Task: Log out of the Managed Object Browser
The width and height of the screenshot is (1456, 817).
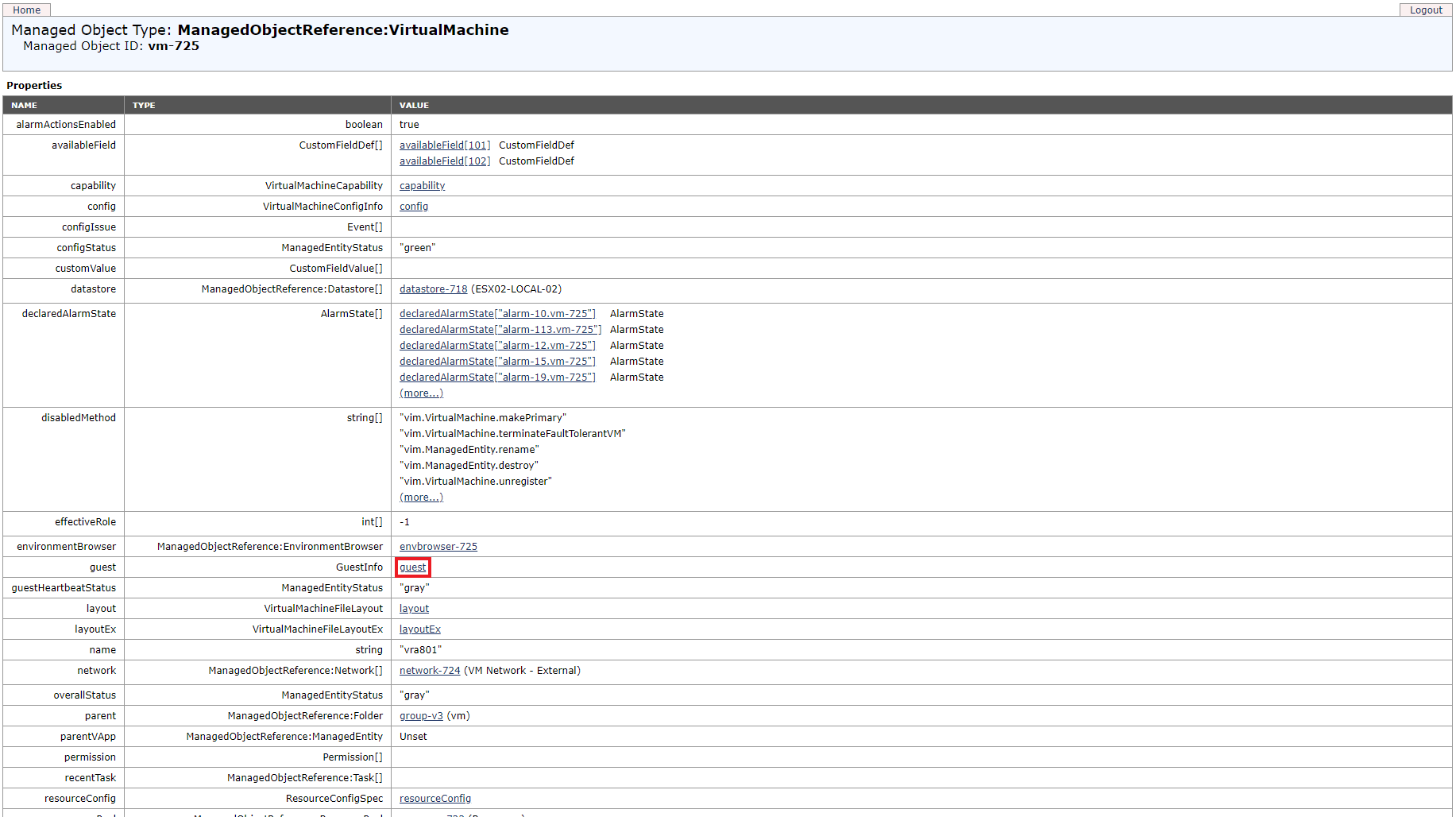Action: click(x=1426, y=9)
